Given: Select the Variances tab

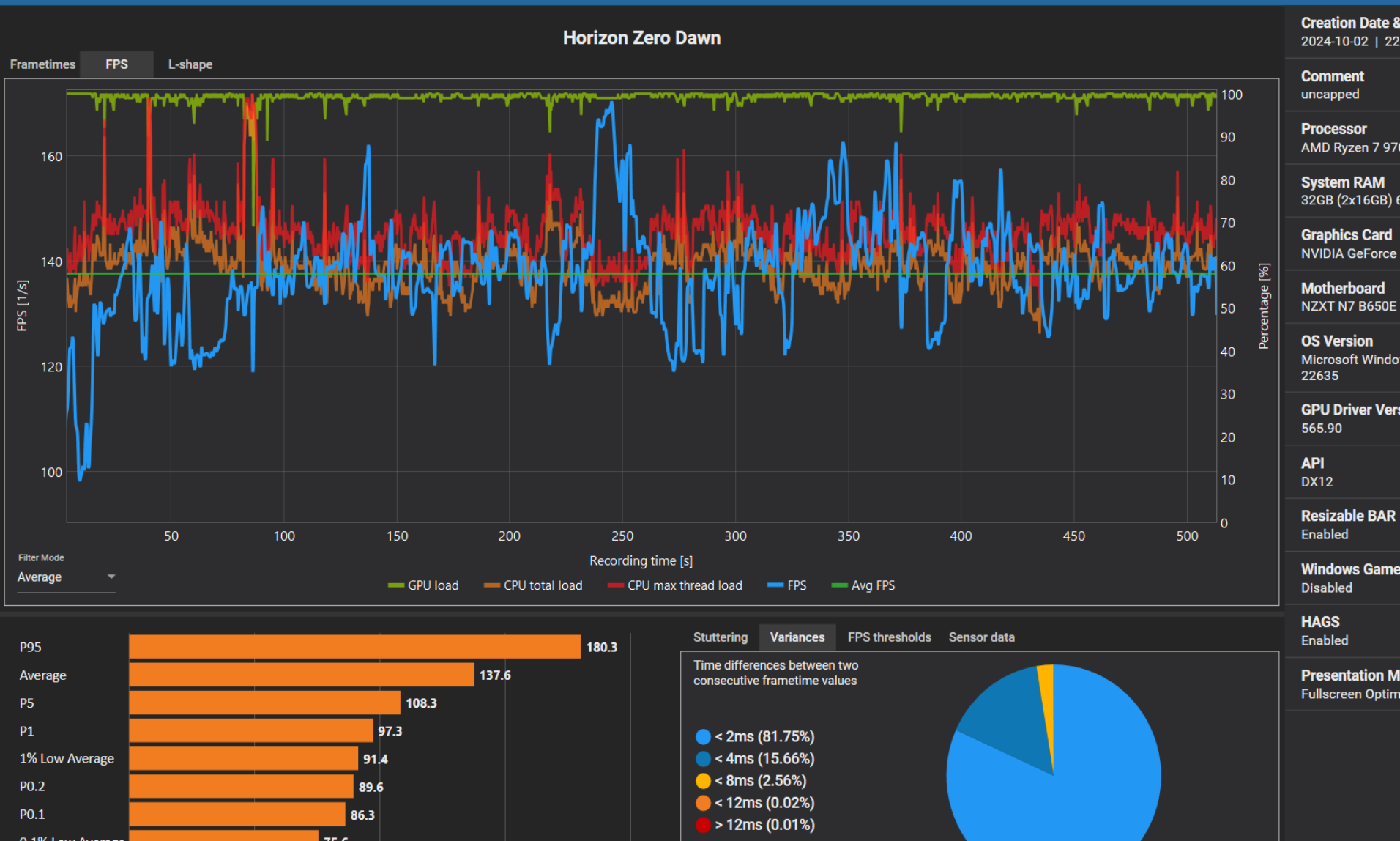Looking at the screenshot, I should coord(797,637).
